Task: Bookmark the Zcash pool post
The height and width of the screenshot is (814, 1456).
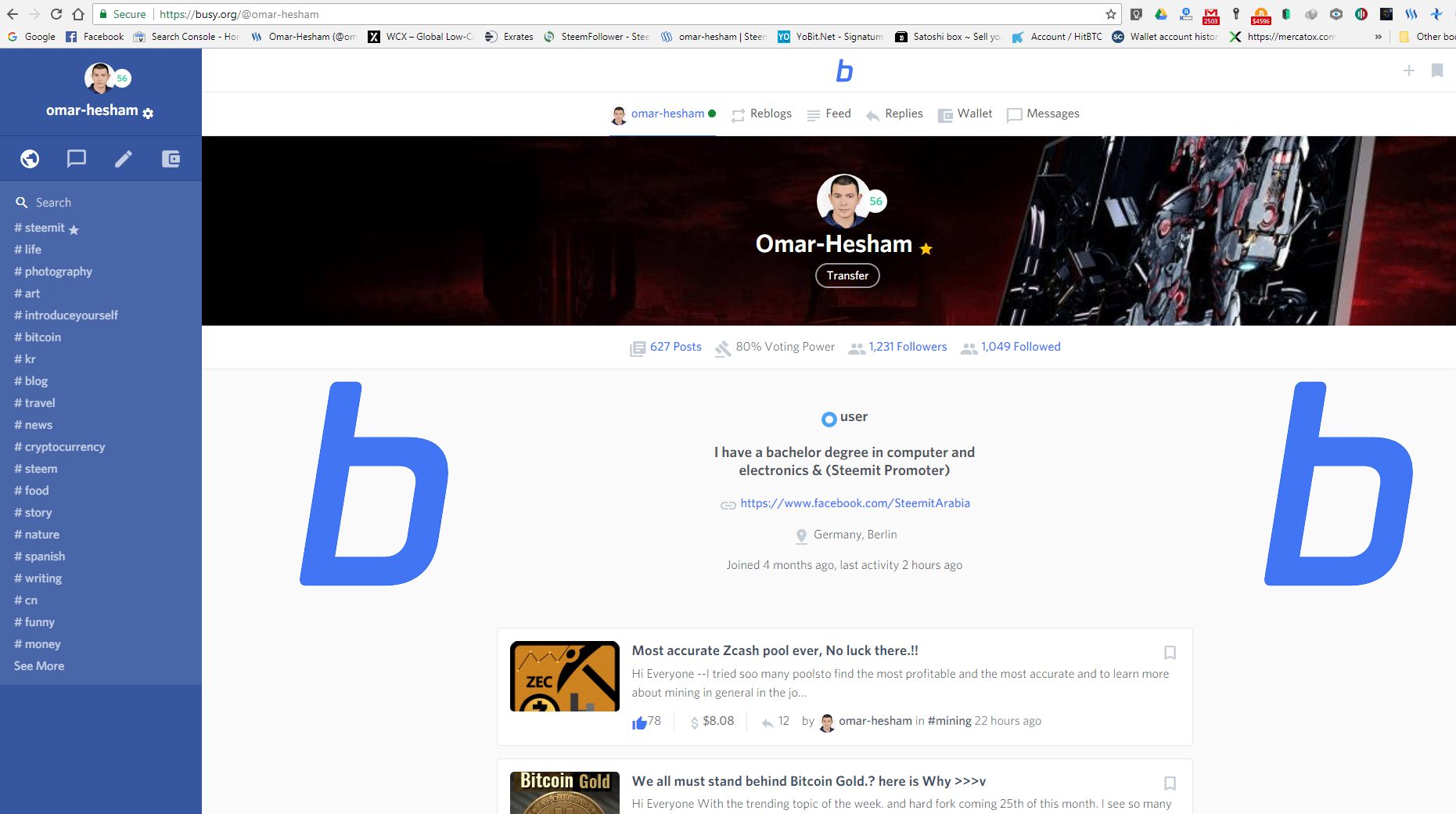Action: point(1170,652)
